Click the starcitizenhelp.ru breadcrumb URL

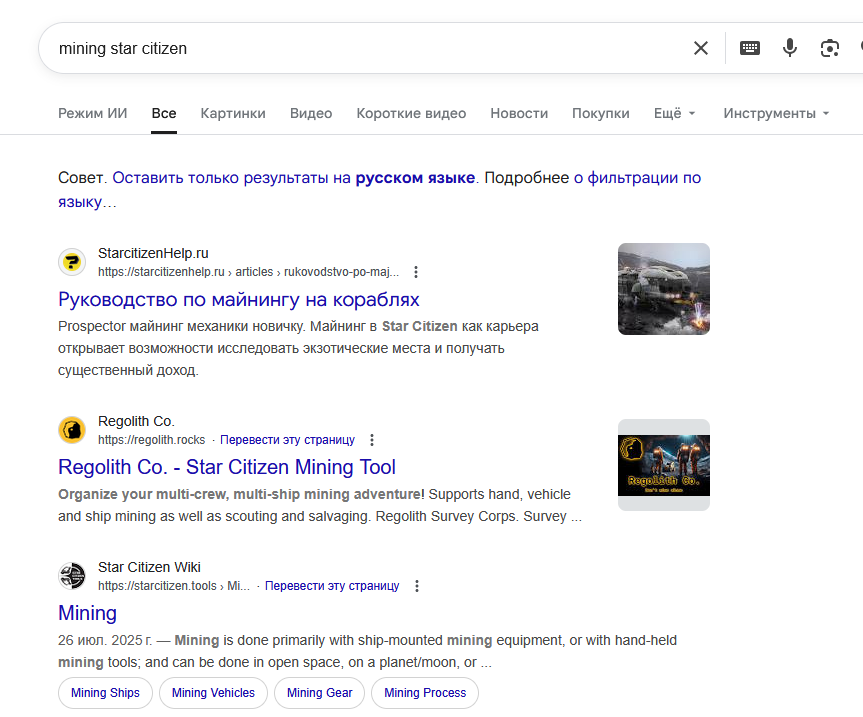pyautogui.click(x=248, y=272)
